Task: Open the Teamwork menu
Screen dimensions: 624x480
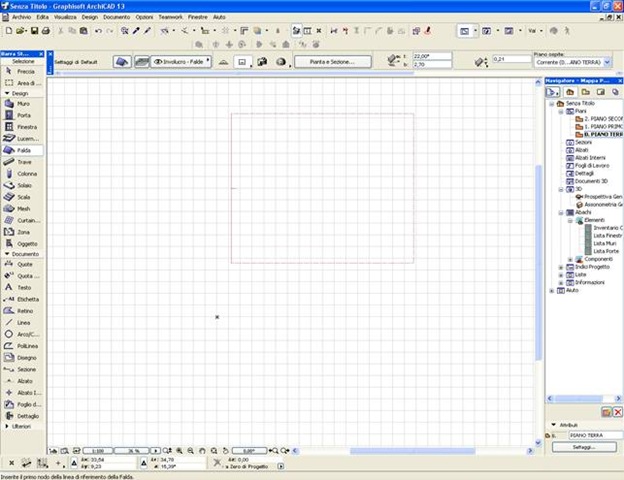Action: [x=170, y=17]
